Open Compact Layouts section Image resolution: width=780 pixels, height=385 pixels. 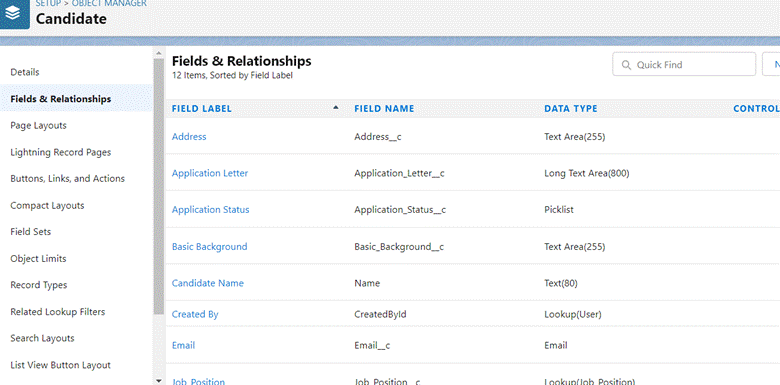47,205
